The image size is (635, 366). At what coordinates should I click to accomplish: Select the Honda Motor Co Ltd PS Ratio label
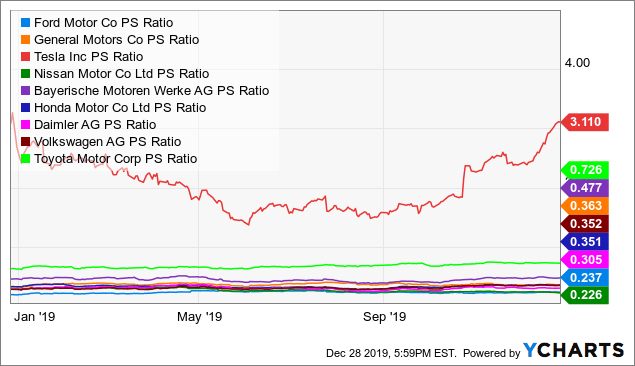pyautogui.click(x=120, y=108)
